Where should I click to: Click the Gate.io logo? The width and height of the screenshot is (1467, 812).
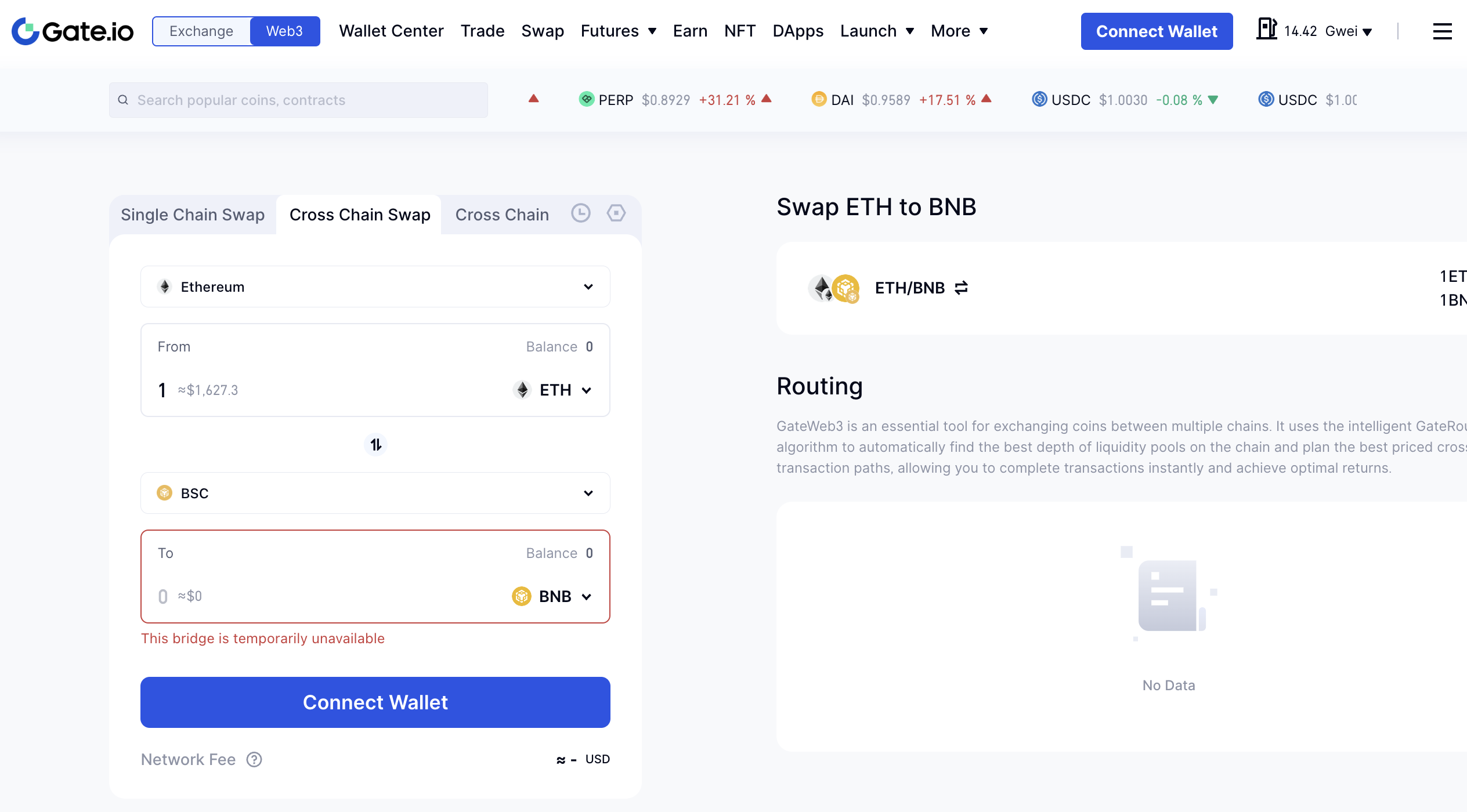tap(73, 31)
